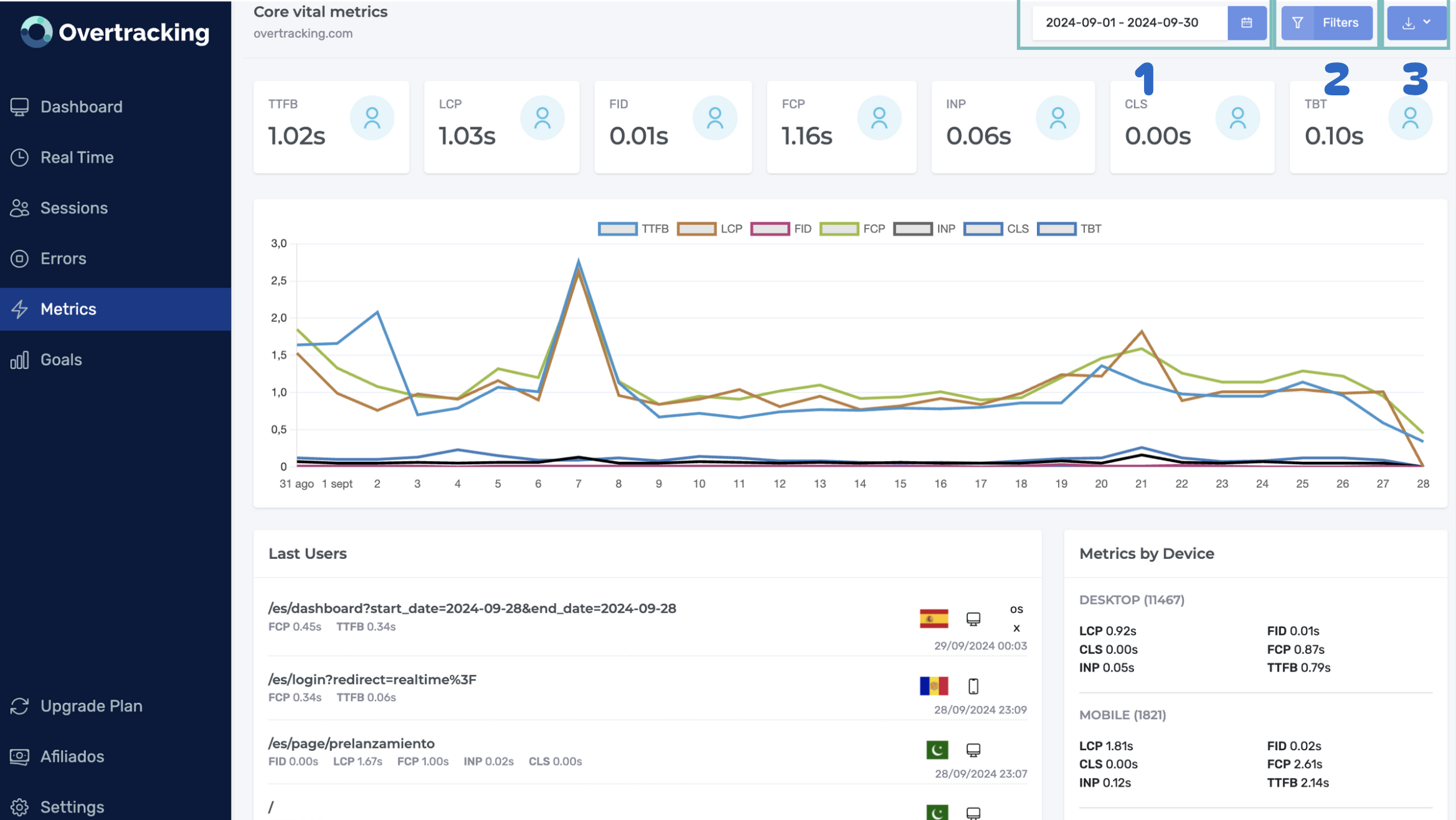The image size is (1456, 820).
Task: Open the Dashboard monitor icon
Action: point(19,107)
